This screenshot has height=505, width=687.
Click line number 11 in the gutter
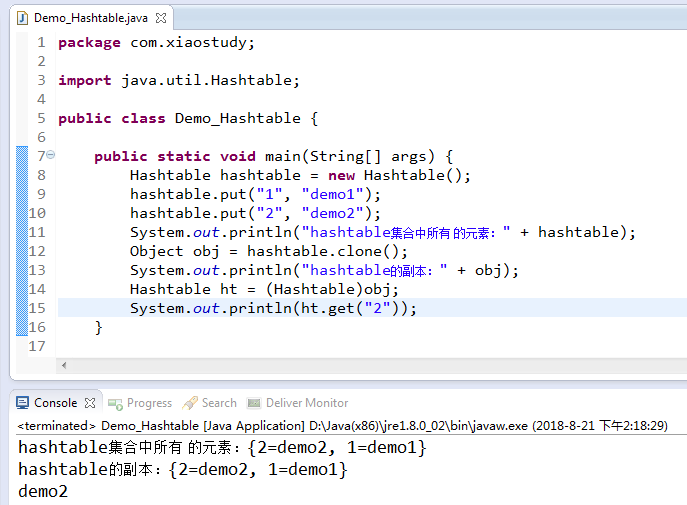[37, 232]
